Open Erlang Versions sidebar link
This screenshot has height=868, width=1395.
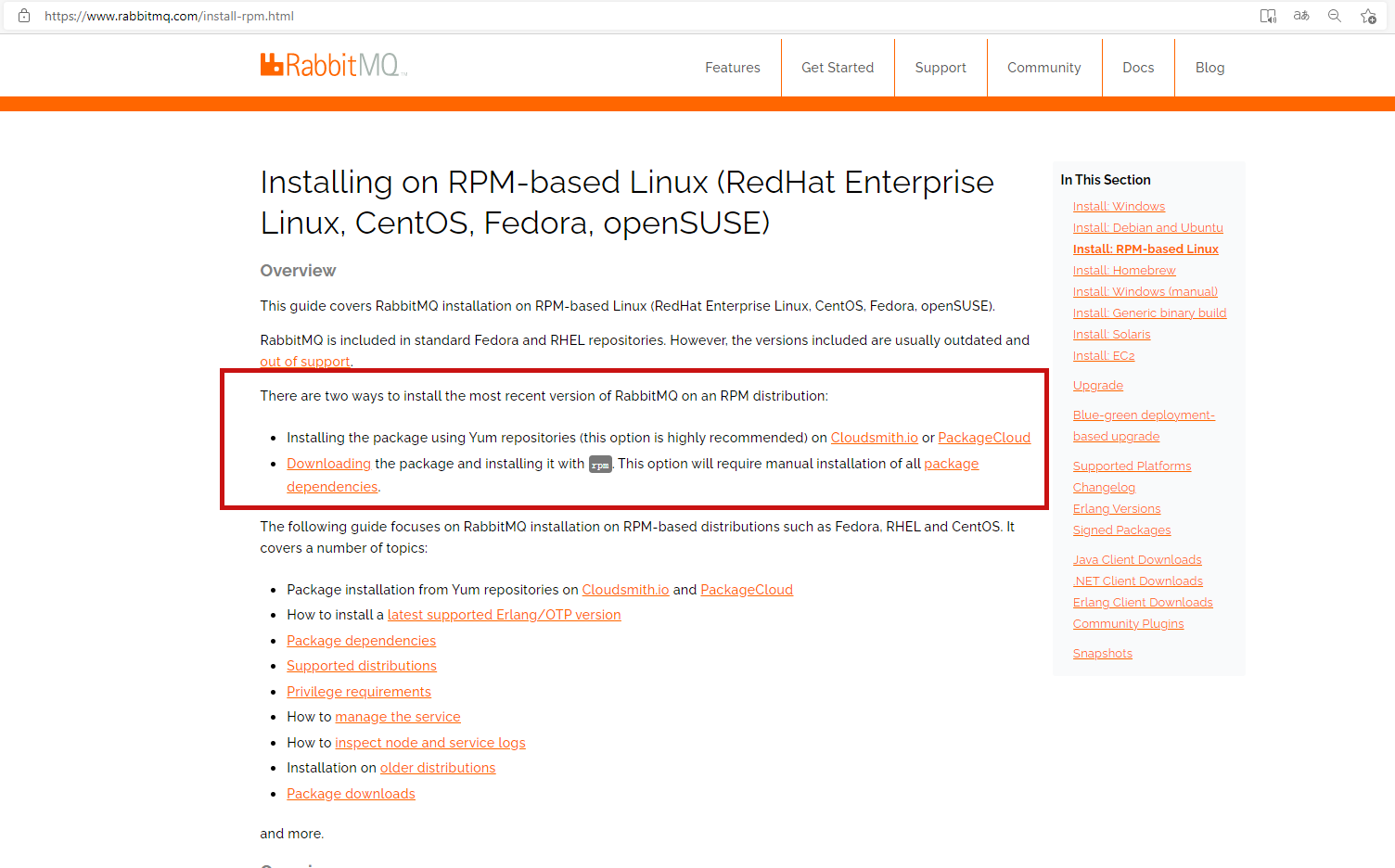pos(1117,509)
